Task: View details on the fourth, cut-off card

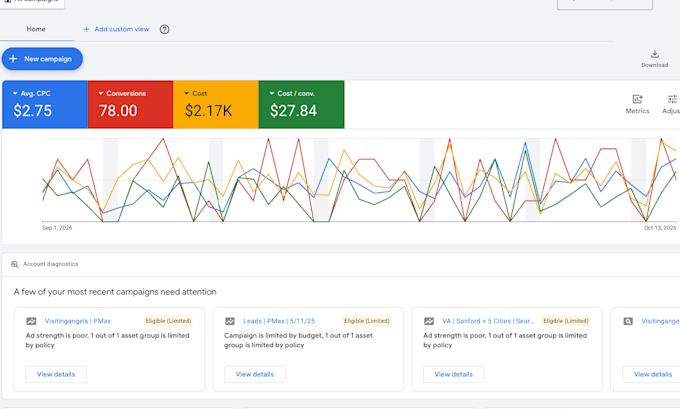Action: 651,374
